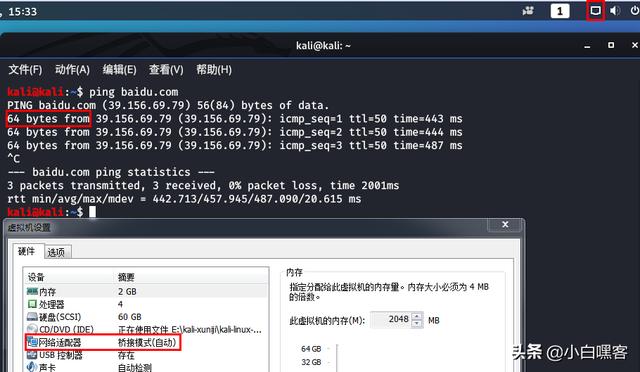
Task: Click the 处理器 CPU icon
Action: pyautogui.click(x=32, y=304)
